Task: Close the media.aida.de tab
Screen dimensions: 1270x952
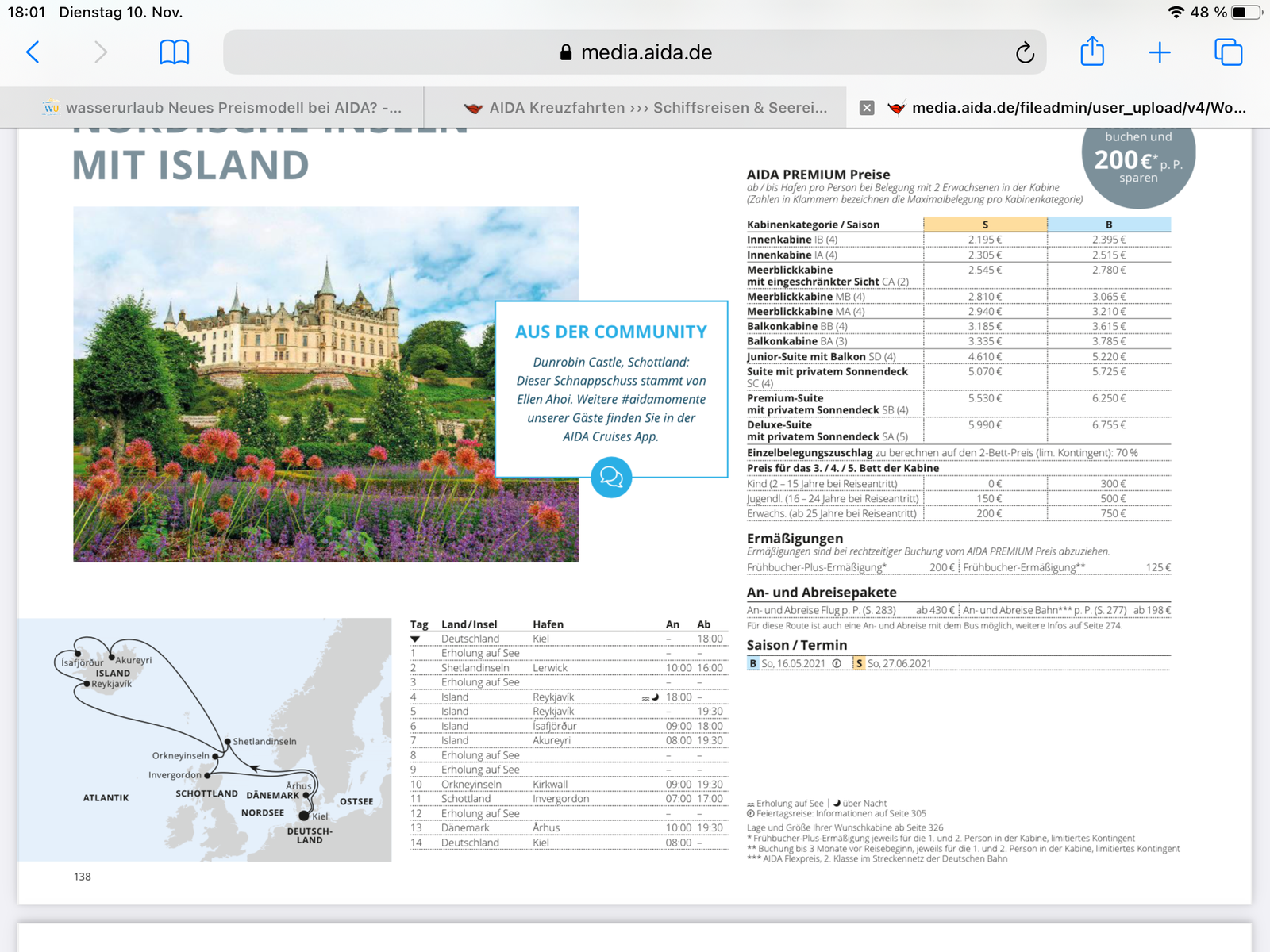Action: tap(867, 108)
